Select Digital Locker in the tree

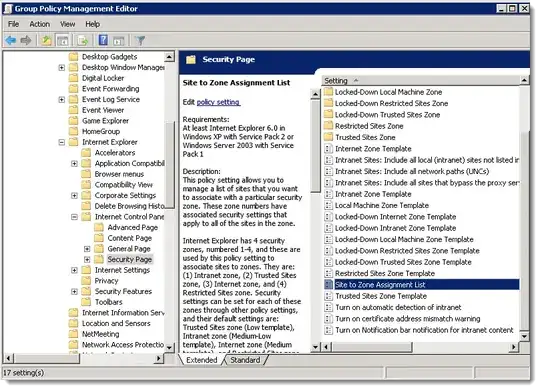[x=103, y=78]
